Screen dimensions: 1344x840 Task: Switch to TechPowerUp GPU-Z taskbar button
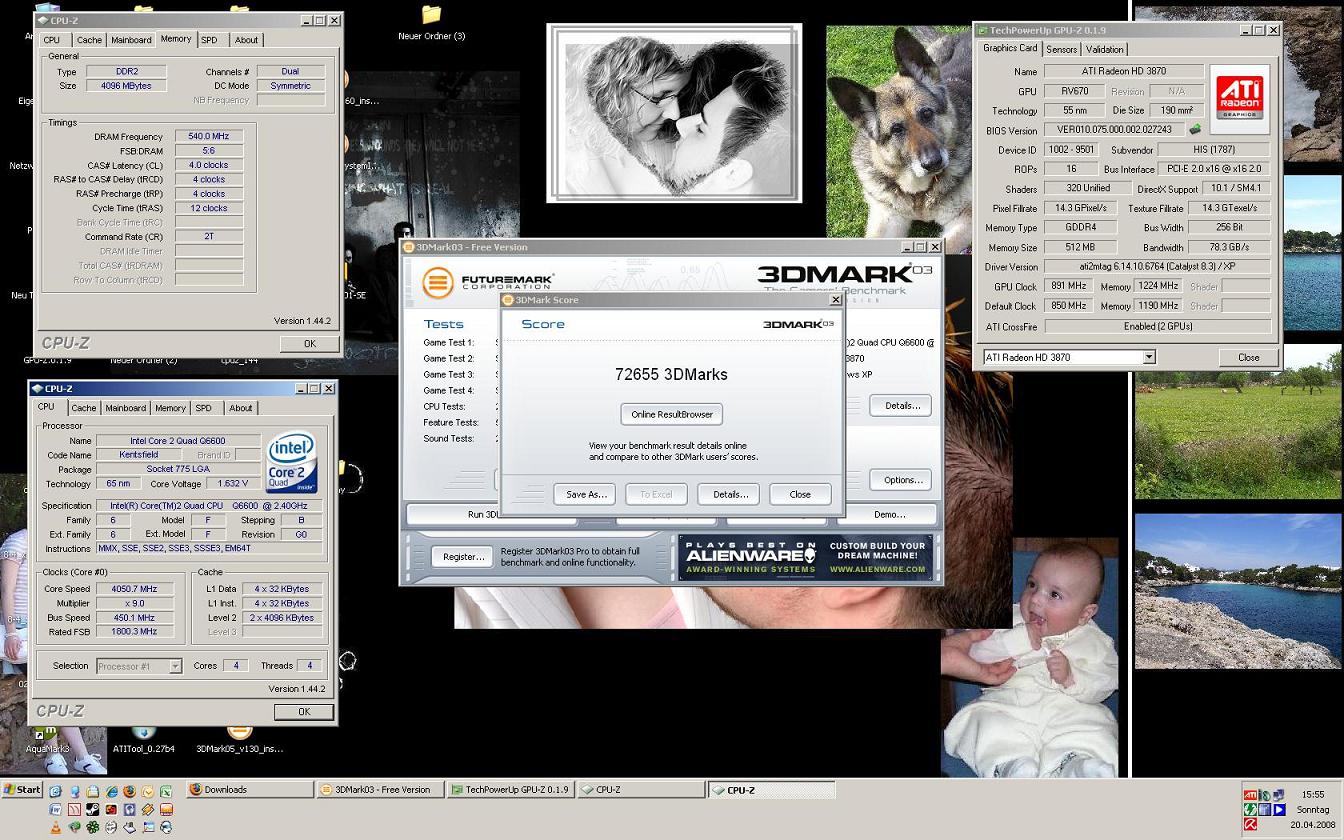coord(510,790)
